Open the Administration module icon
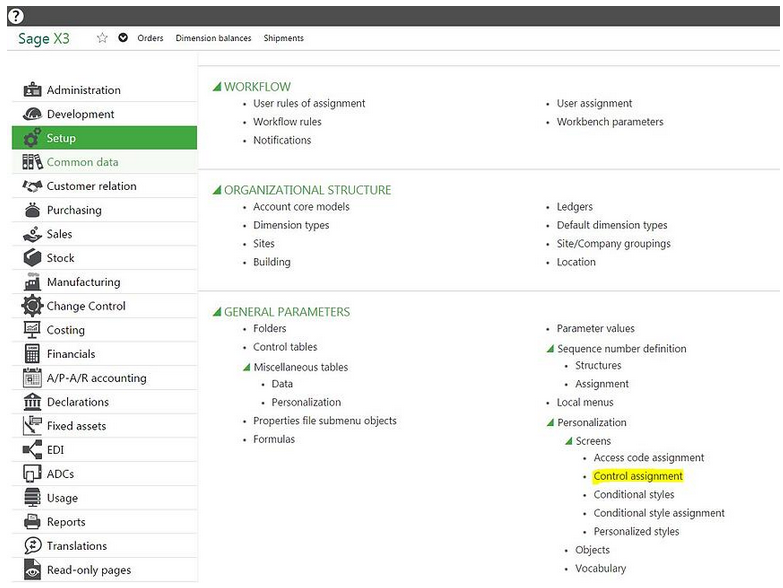 pyautogui.click(x=32, y=90)
